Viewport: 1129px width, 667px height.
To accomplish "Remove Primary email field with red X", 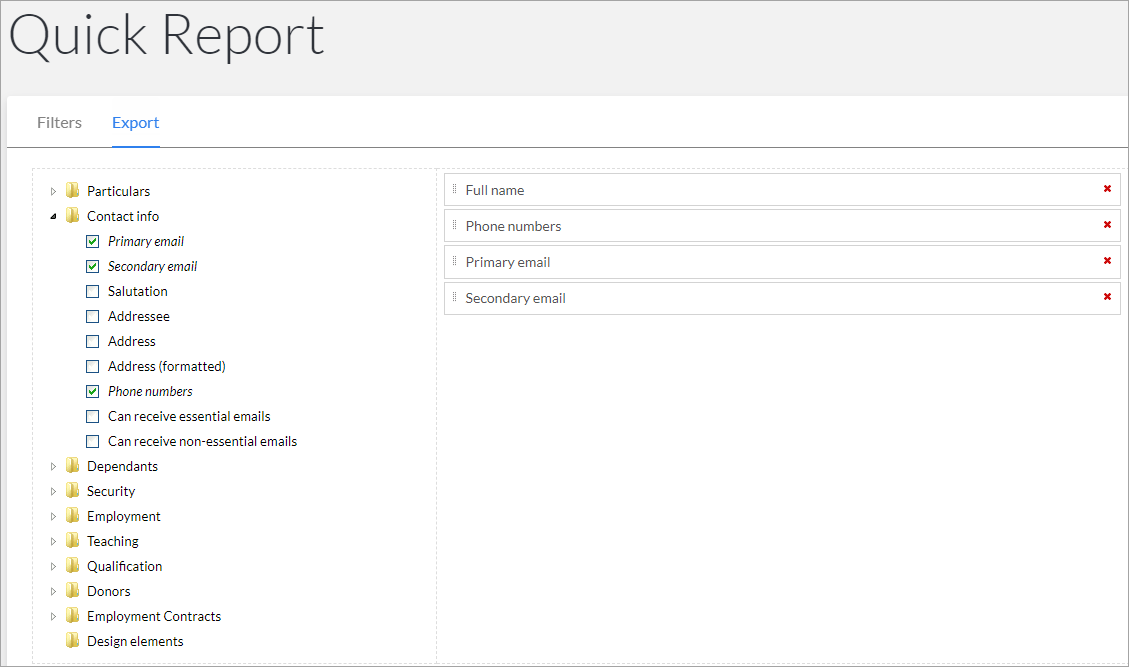I will click(x=1107, y=261).
